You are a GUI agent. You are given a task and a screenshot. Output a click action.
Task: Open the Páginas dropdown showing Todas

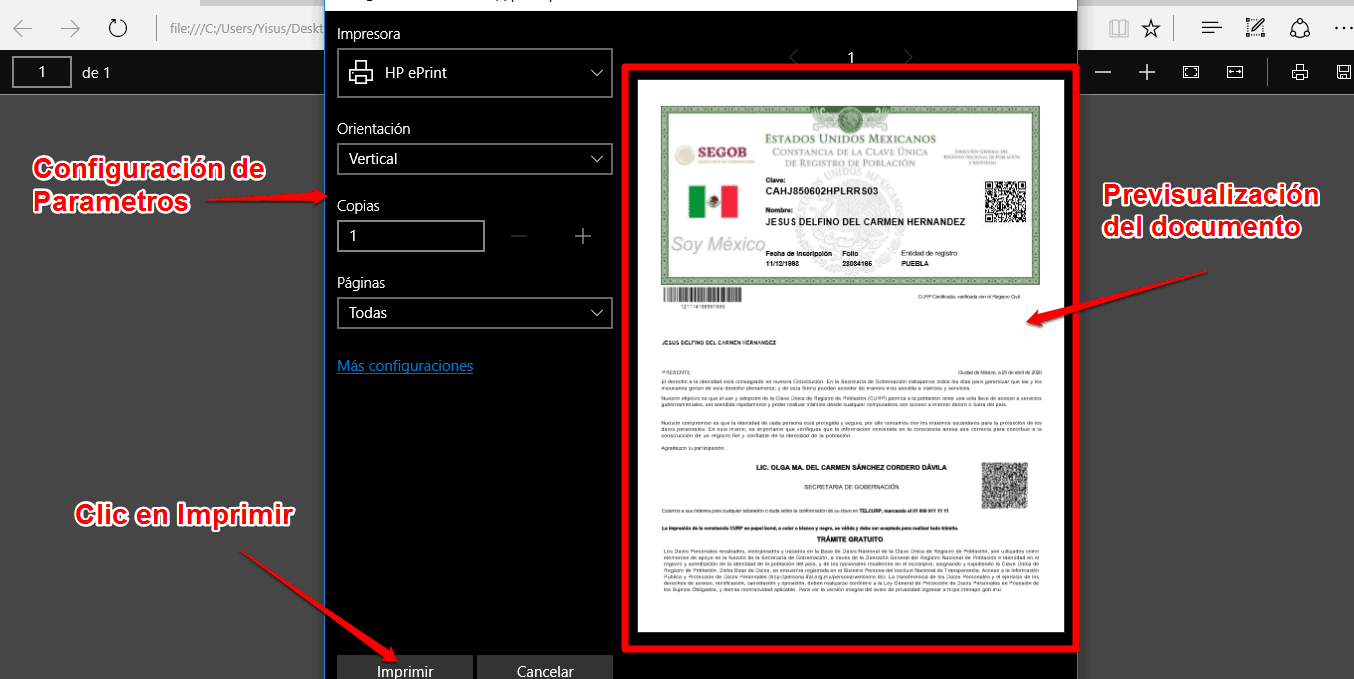coord(474,312)
